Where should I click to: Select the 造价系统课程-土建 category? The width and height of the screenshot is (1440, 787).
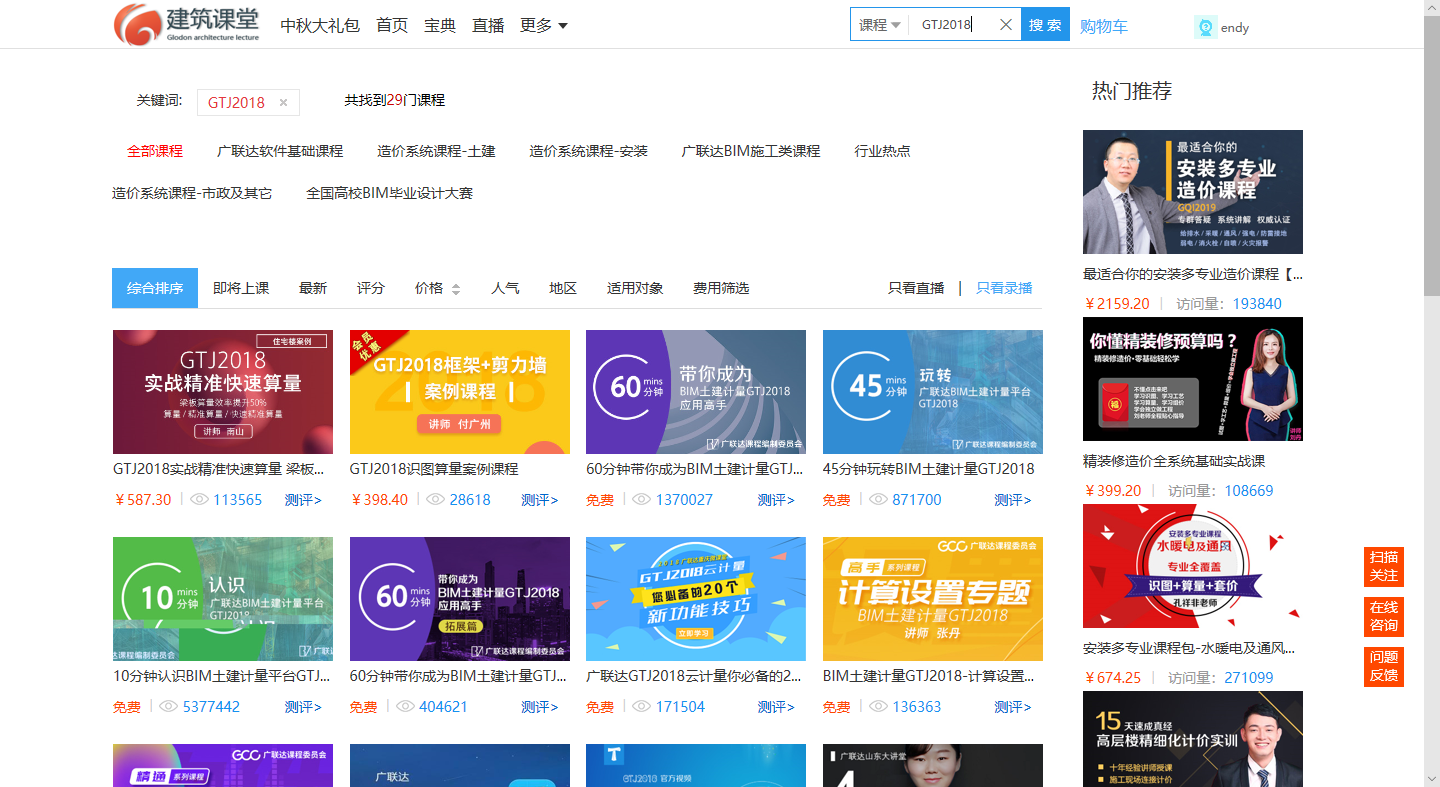(436, 151)
